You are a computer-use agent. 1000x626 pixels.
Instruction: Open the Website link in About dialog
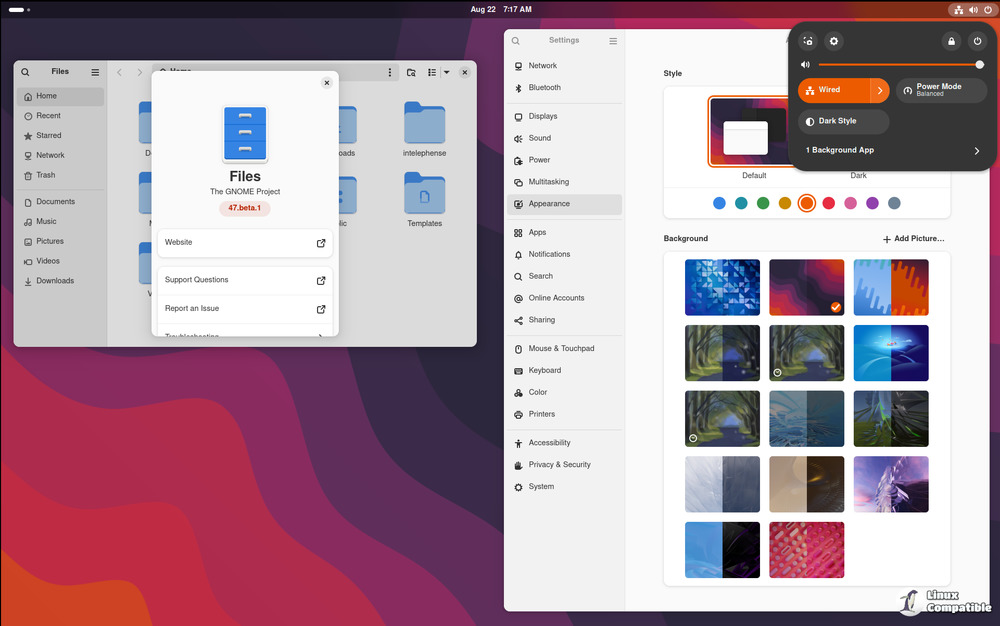click(244, 243)
